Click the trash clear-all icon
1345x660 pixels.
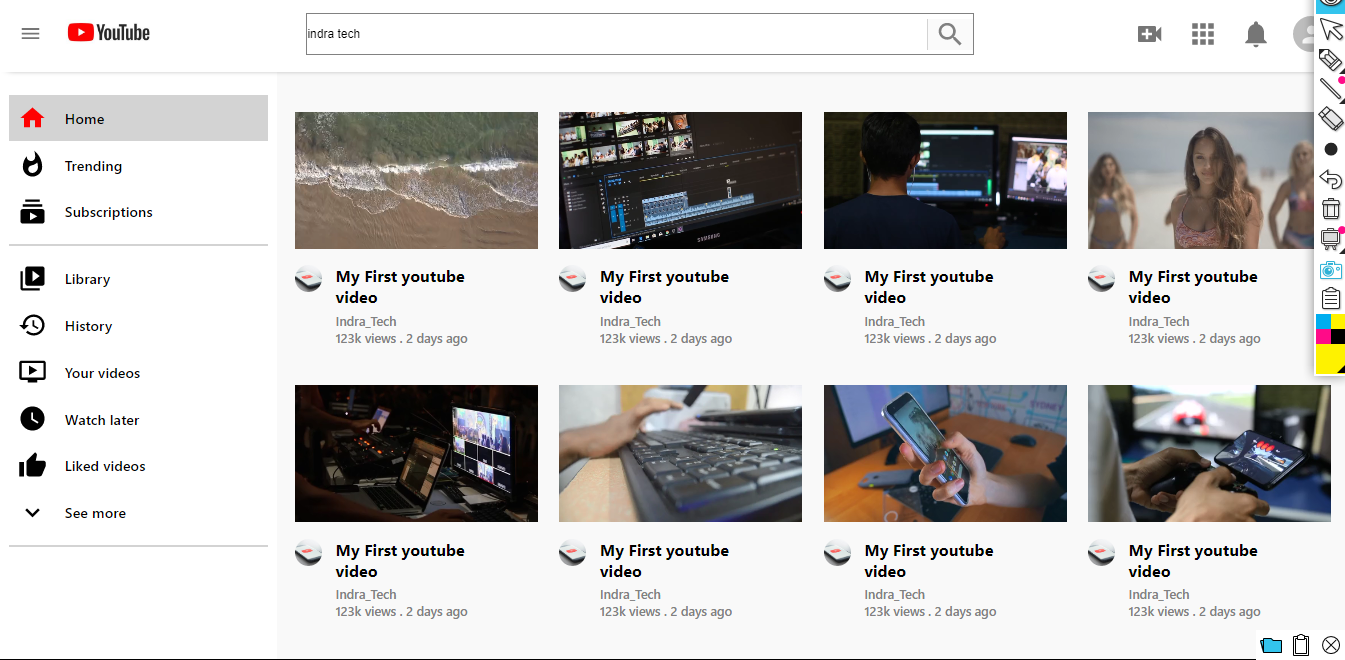pos(1331,209)
